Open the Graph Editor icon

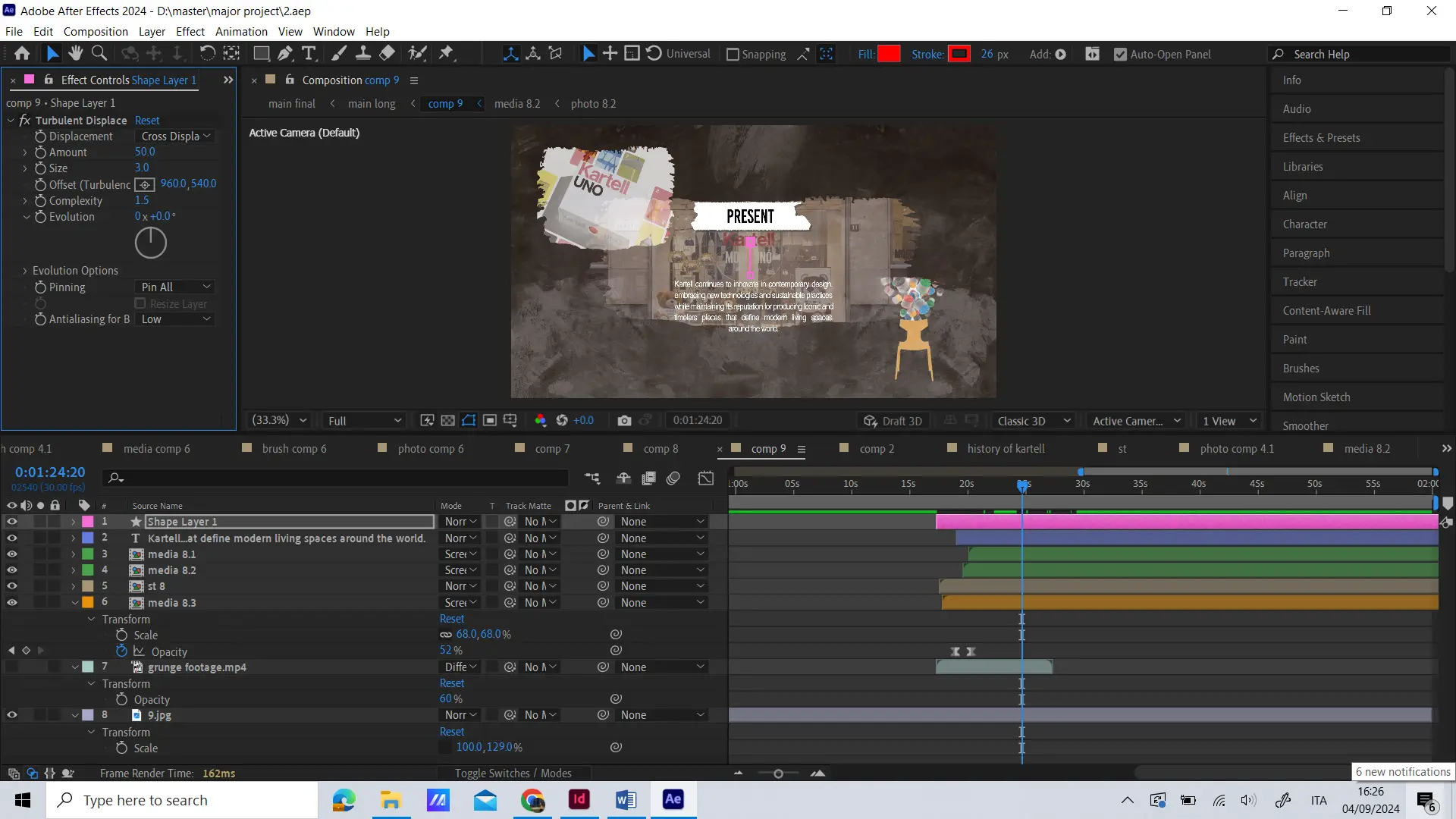point(706,478)
